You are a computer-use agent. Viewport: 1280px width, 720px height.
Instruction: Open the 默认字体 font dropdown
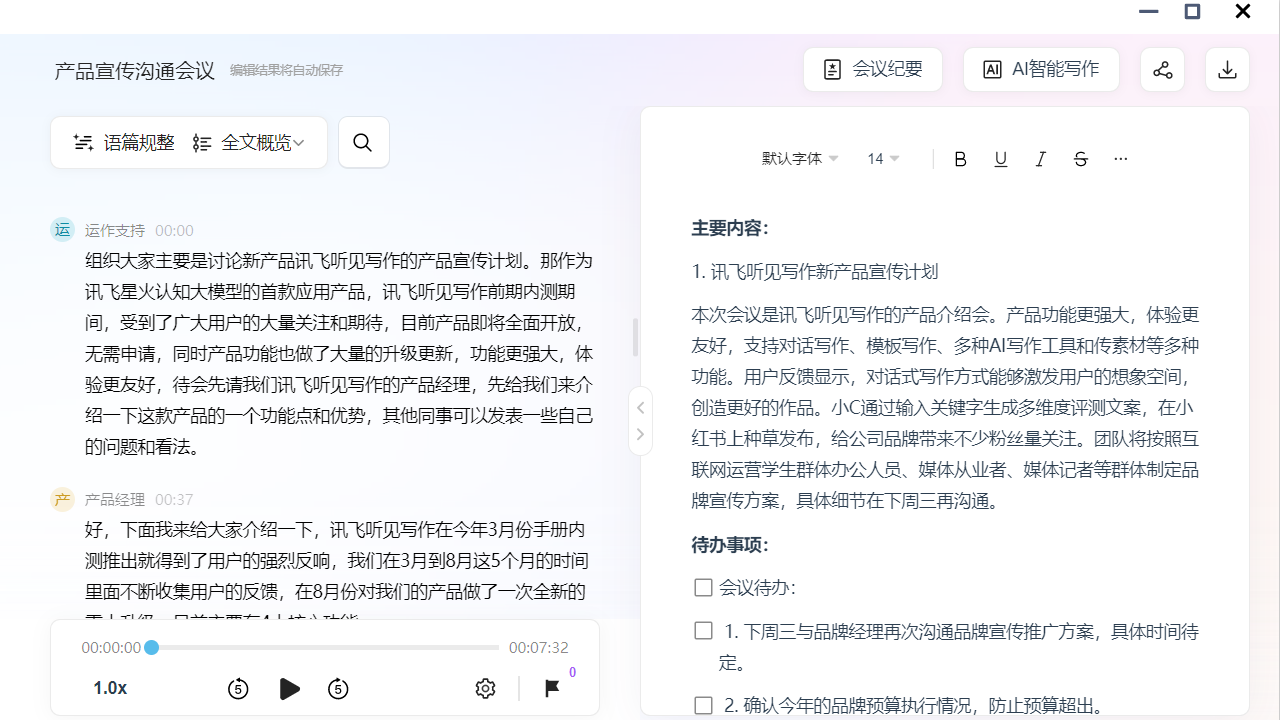pos(800,159)
